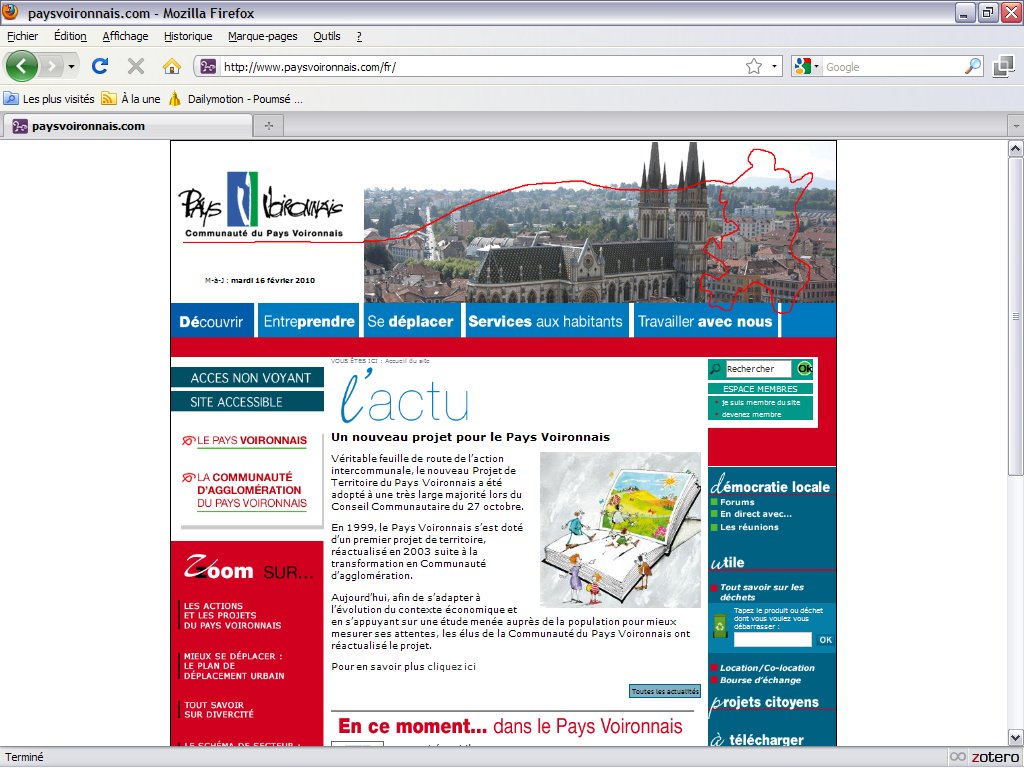Image resolution: width=1024 pixels, height=768 pixels.
Task: Click the Rechercher site search field
Action: (757, 369)
